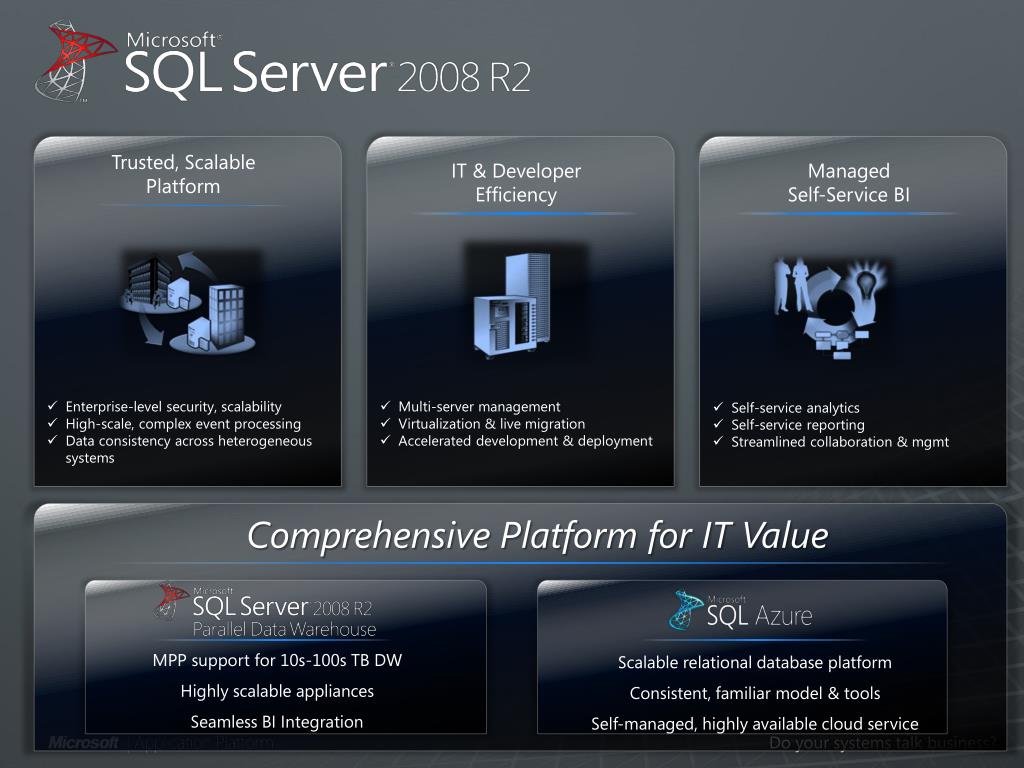Click the server tower illustration
Screen dimensions: 1024x768
pyautogui.click(x=514, y=305)
